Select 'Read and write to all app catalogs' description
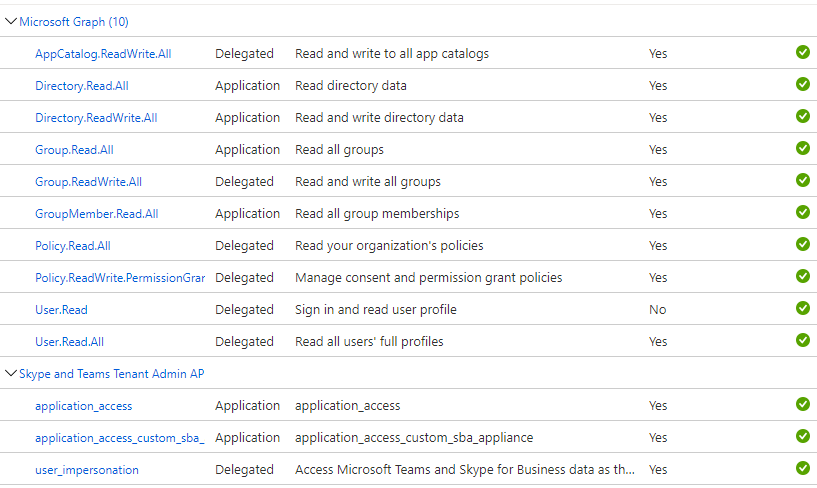Image resolution: width=817 pixels, height=488 pixels. pyautogui.click(x=392, y=54)
